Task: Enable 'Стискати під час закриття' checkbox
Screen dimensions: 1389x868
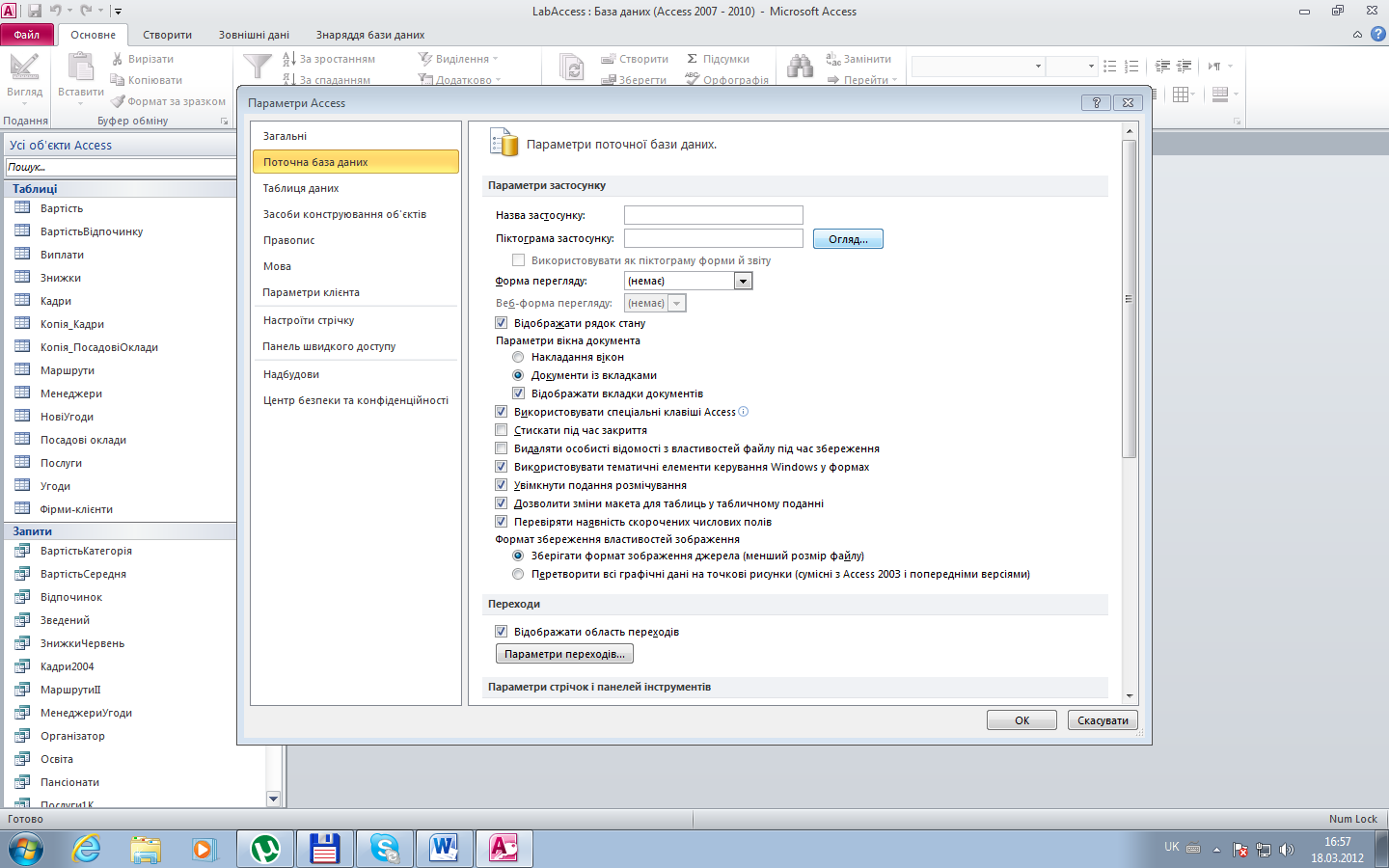Action: click(501, 430)
